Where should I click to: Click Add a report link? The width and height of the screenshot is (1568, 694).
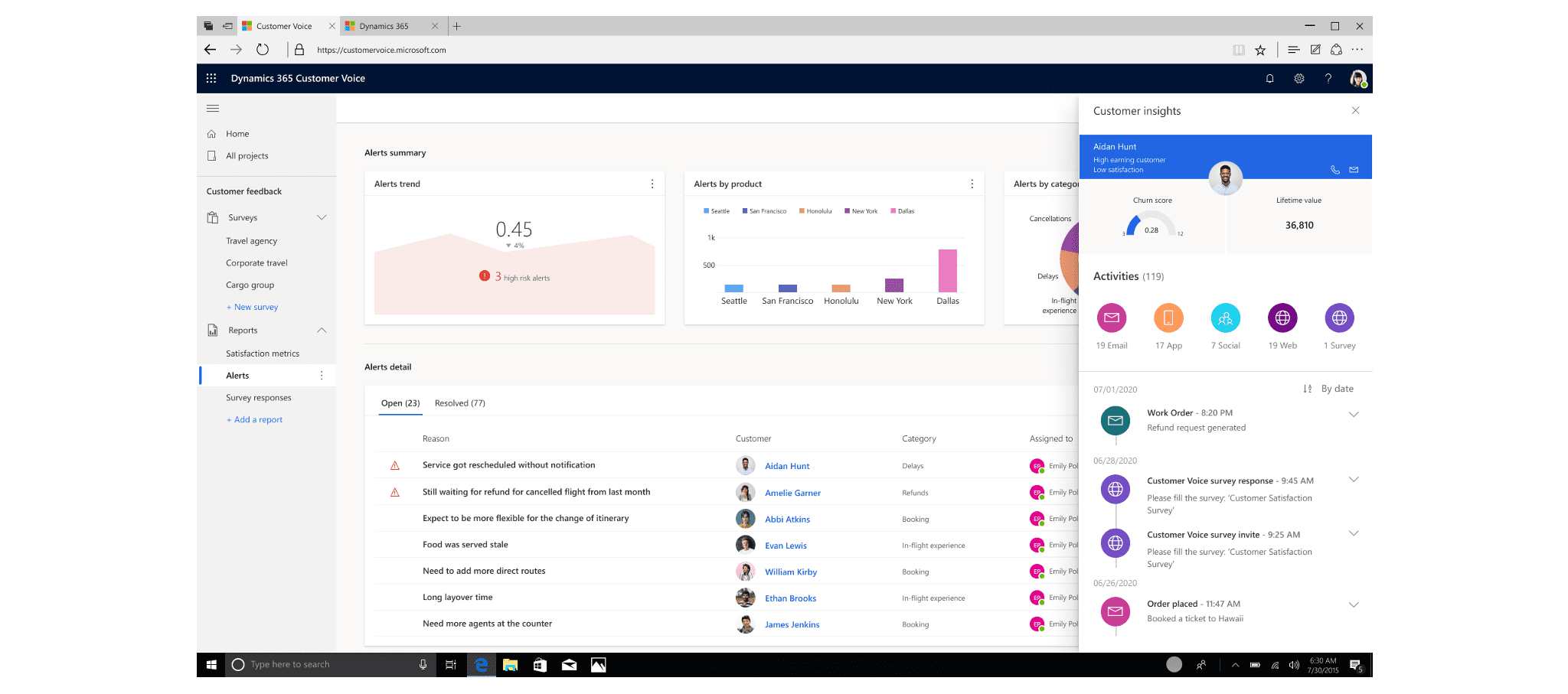pos(254,420)
